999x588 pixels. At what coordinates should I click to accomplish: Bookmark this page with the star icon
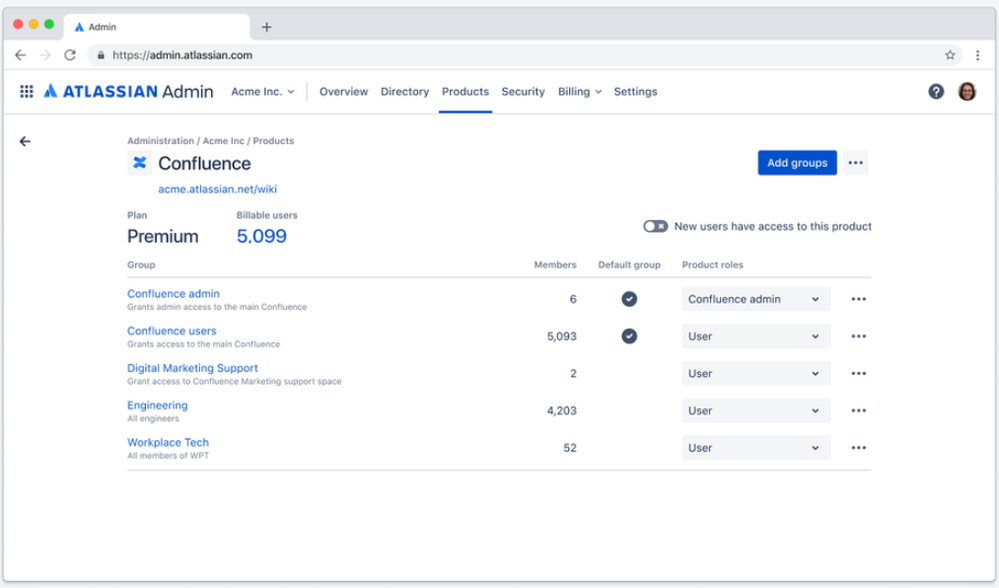point(950,55)
